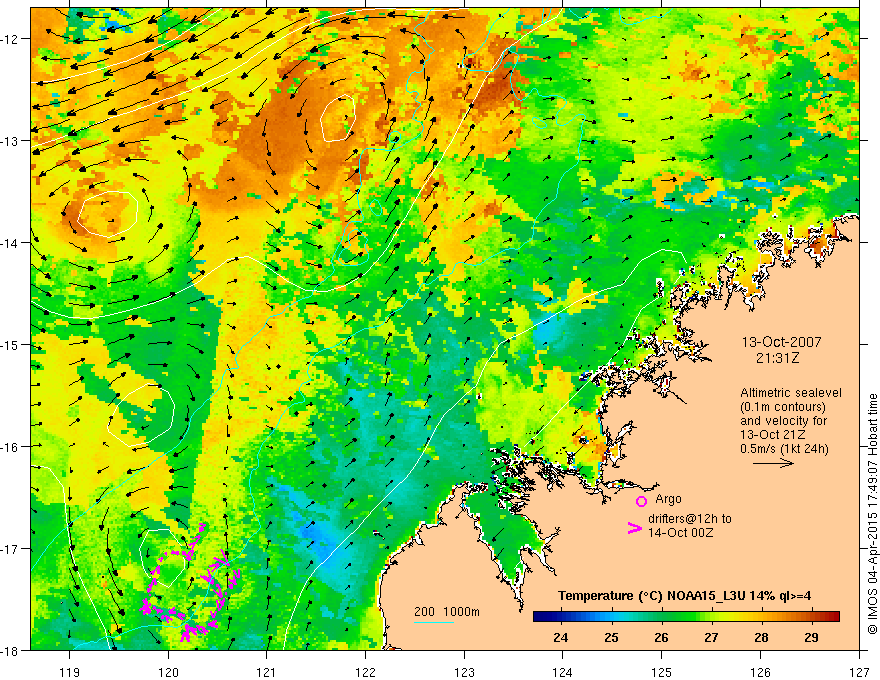
Task: Click latitude axis label -16
Action: coord(10,447)
